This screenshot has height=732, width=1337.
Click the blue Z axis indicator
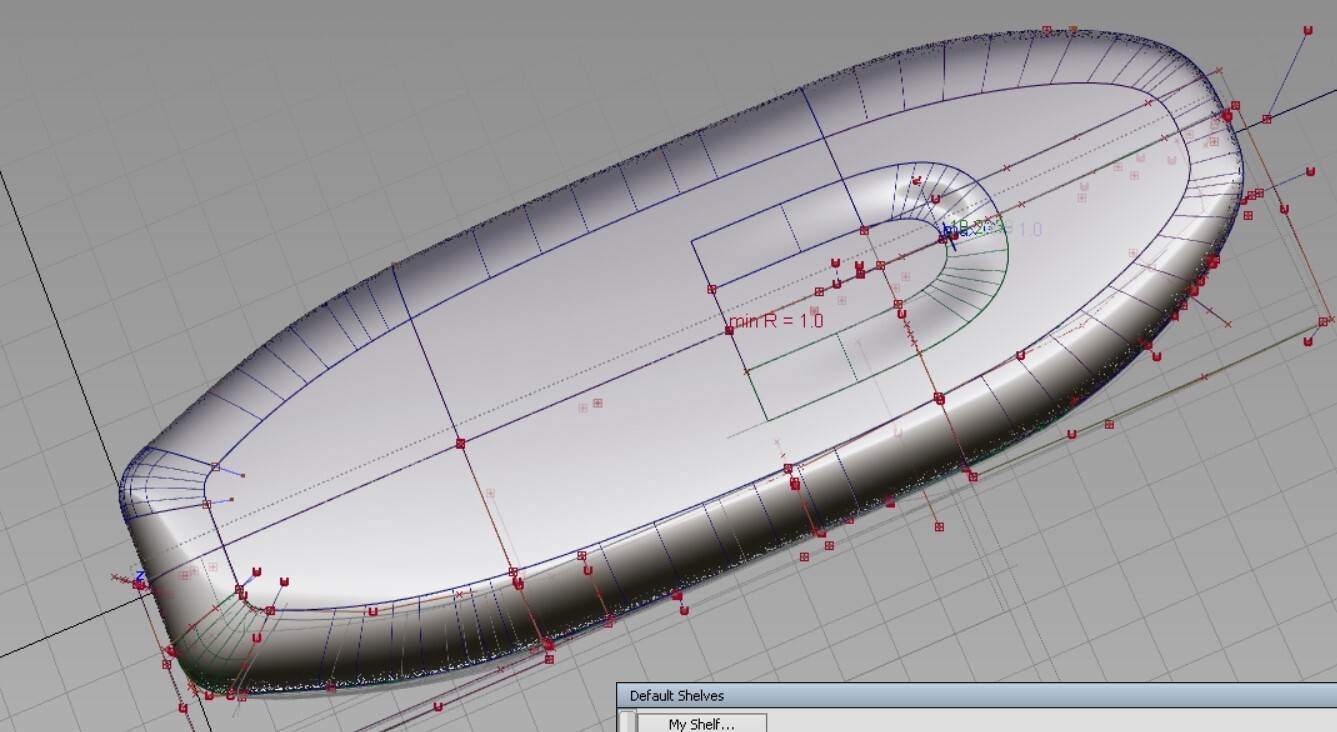tap(140, 576)
